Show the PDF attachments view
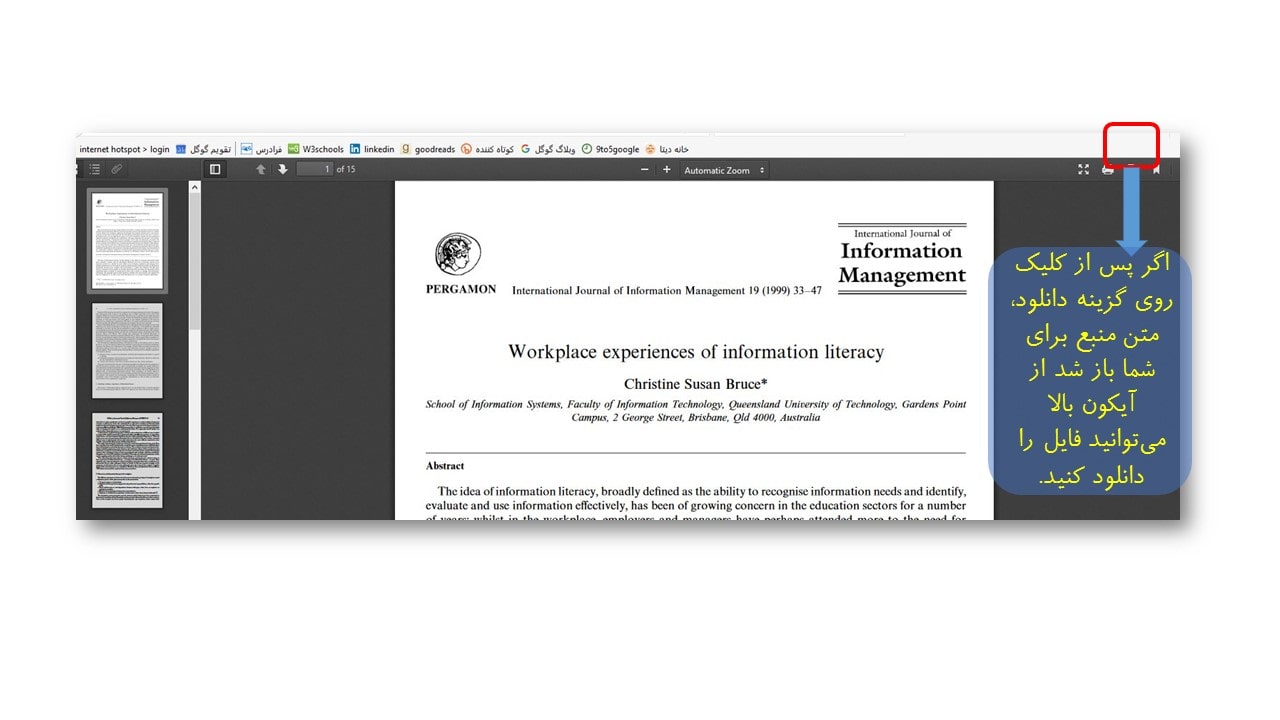The height and width of the screenshot is (720, 1280). (x=117, y=170)
